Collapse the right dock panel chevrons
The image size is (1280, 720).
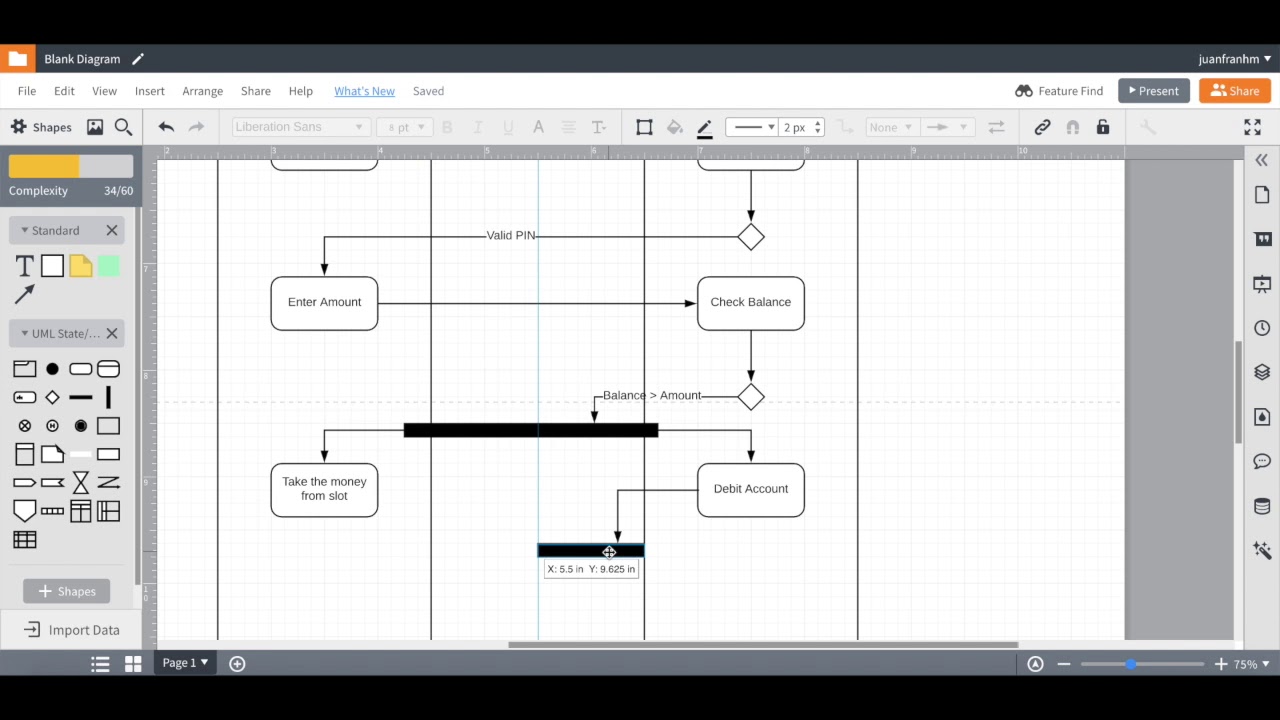[x=1262, y=160]
